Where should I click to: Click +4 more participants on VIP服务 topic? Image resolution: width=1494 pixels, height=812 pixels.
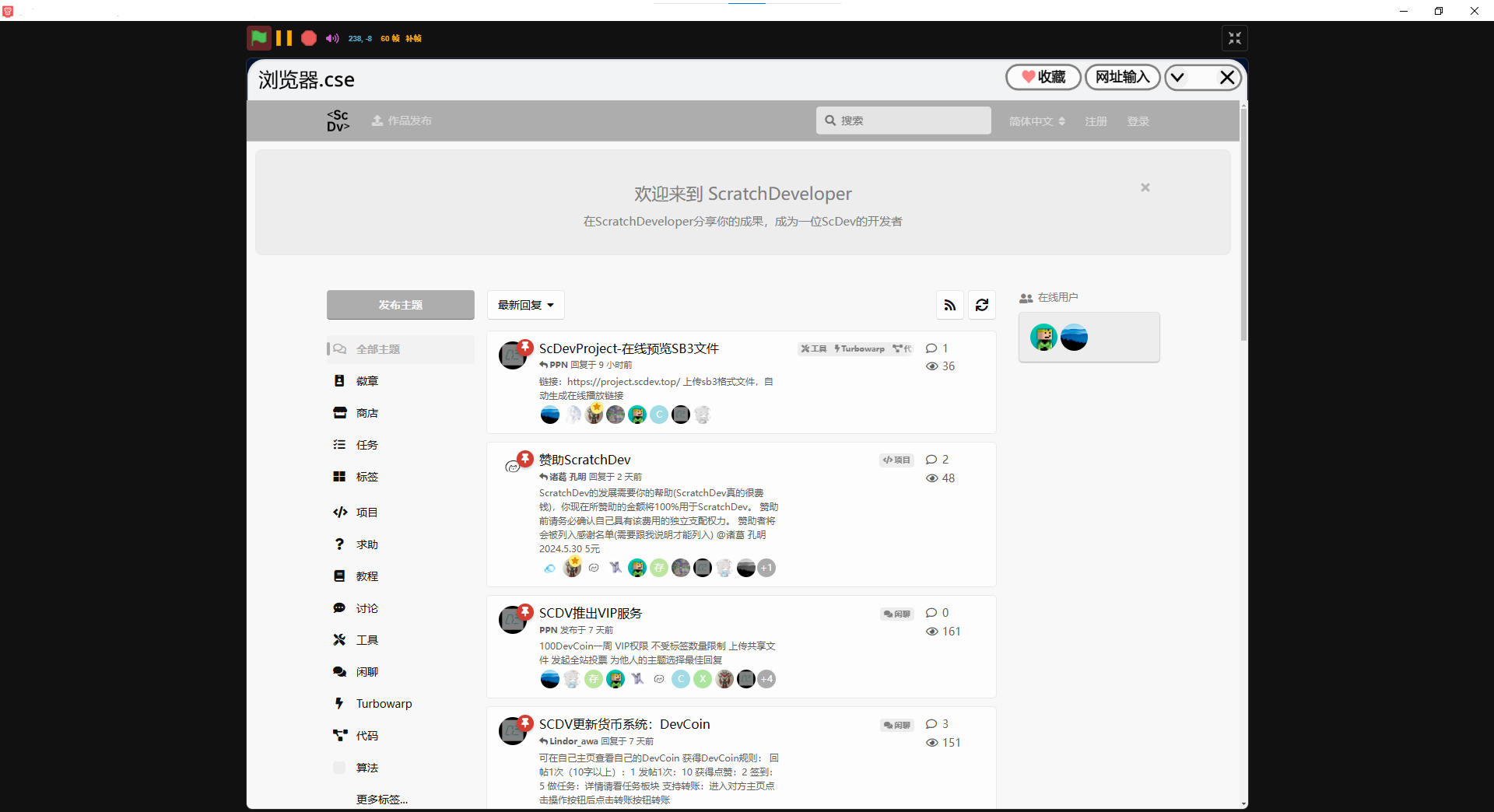766,679
